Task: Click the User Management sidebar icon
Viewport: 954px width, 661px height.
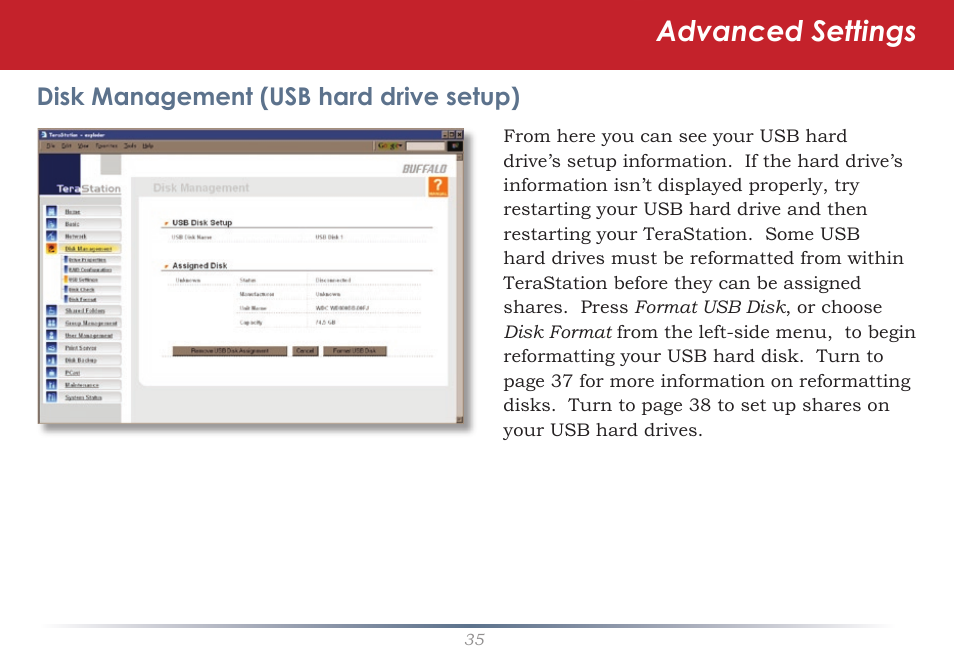Action: (52, 335)
